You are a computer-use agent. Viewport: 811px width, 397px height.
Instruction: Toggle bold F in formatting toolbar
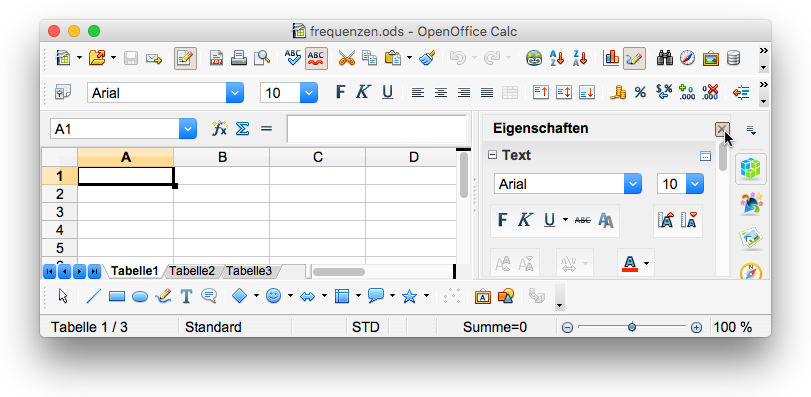[340, 93]
